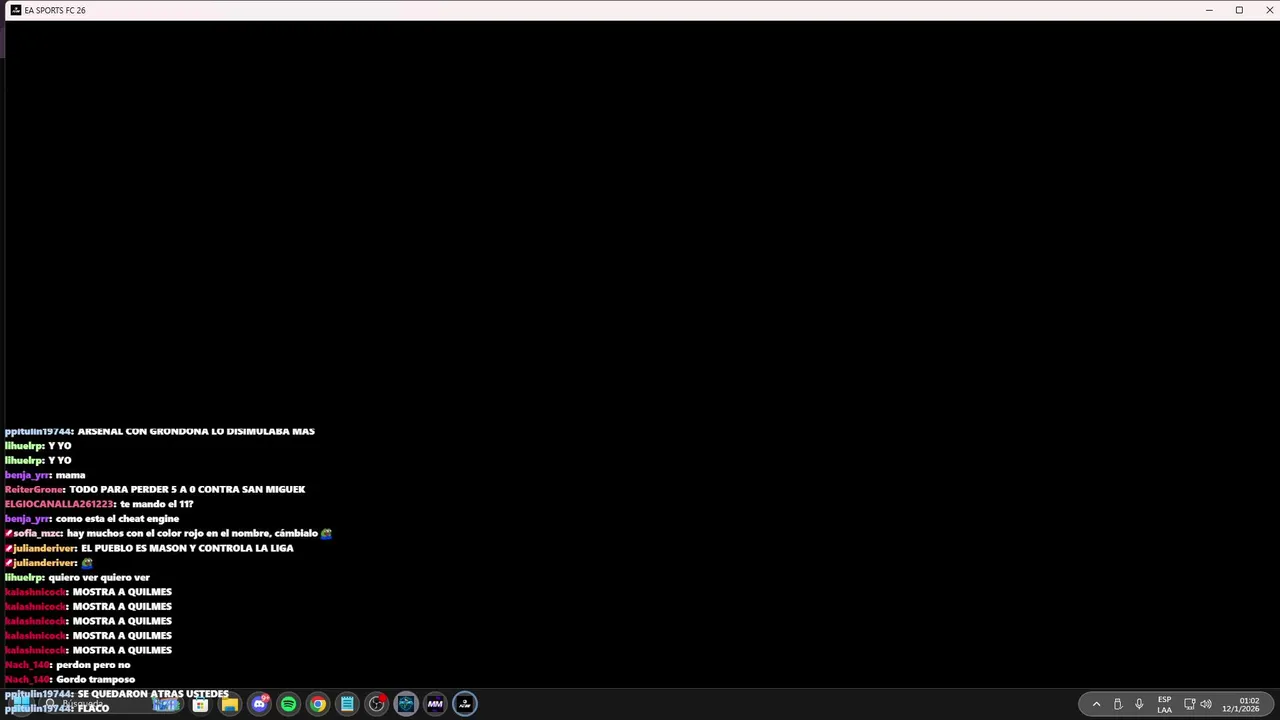Click the USB safely remove tray icon
The image size is (1280, 720).
(x=1117, y=704)
